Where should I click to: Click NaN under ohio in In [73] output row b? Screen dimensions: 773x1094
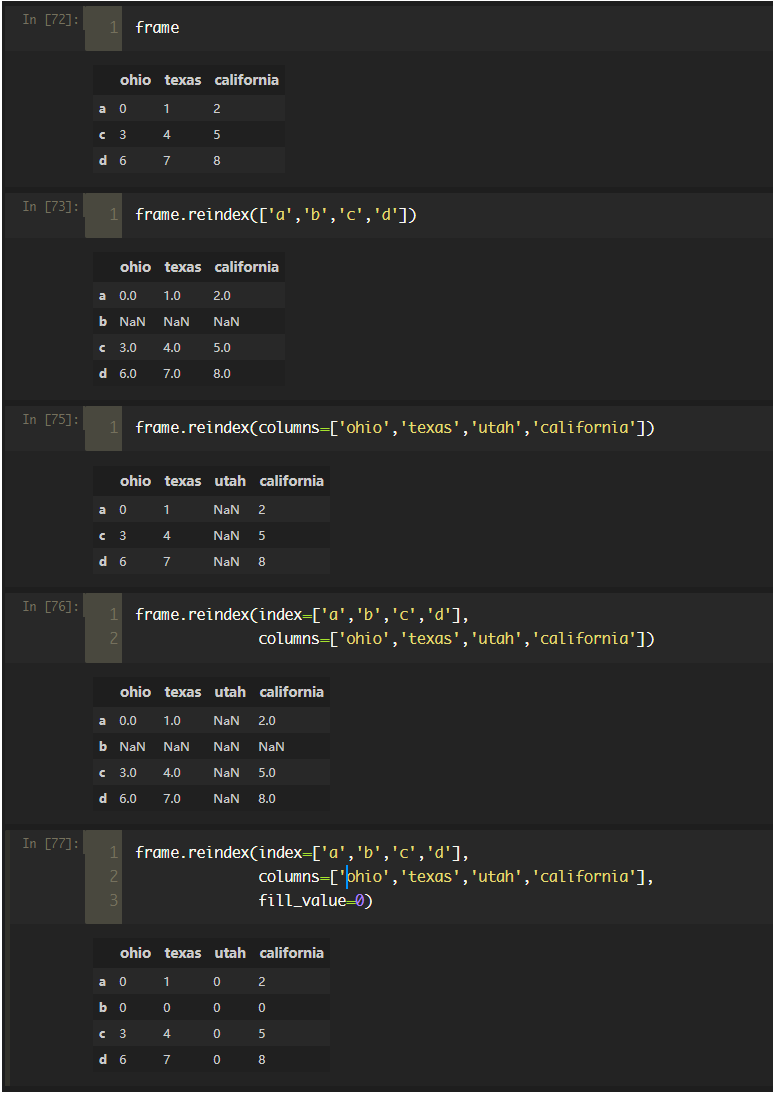pos(133,322)
